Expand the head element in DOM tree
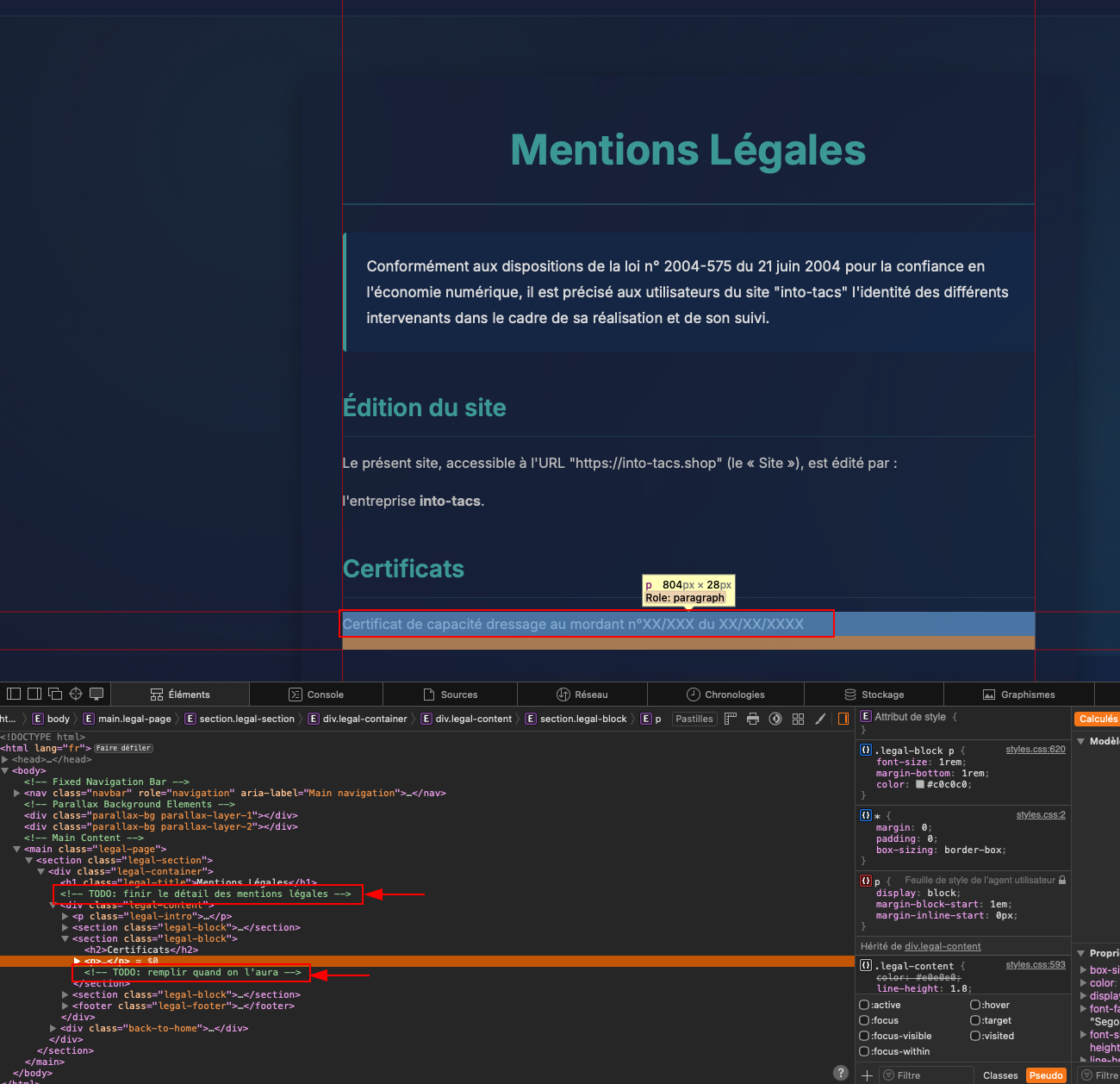The height and width of the screenshot is (1084, 1120). pyautogui.click(x=5, y=759)
